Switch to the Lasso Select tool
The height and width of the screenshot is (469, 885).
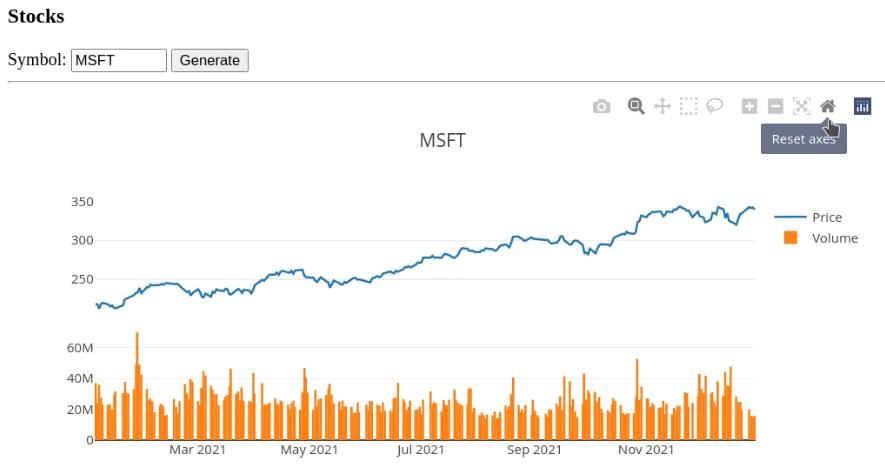coord(714,106)
